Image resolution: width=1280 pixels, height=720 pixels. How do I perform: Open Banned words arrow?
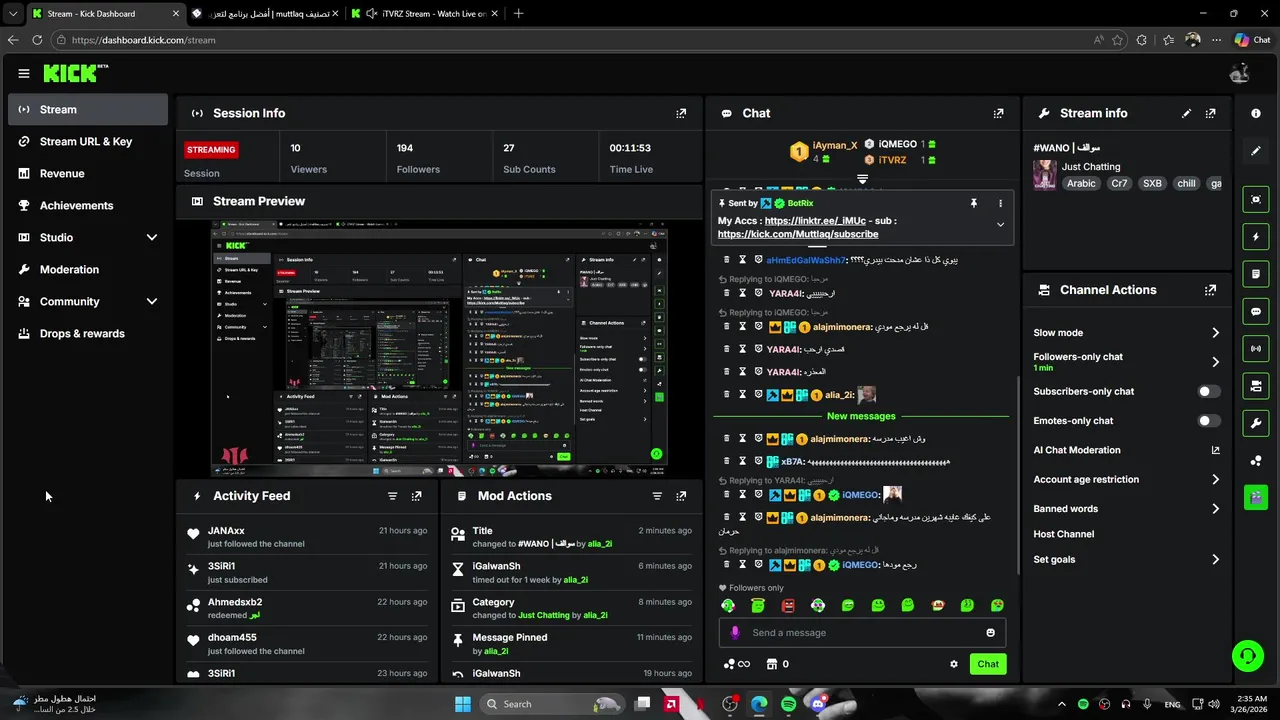1216,509
